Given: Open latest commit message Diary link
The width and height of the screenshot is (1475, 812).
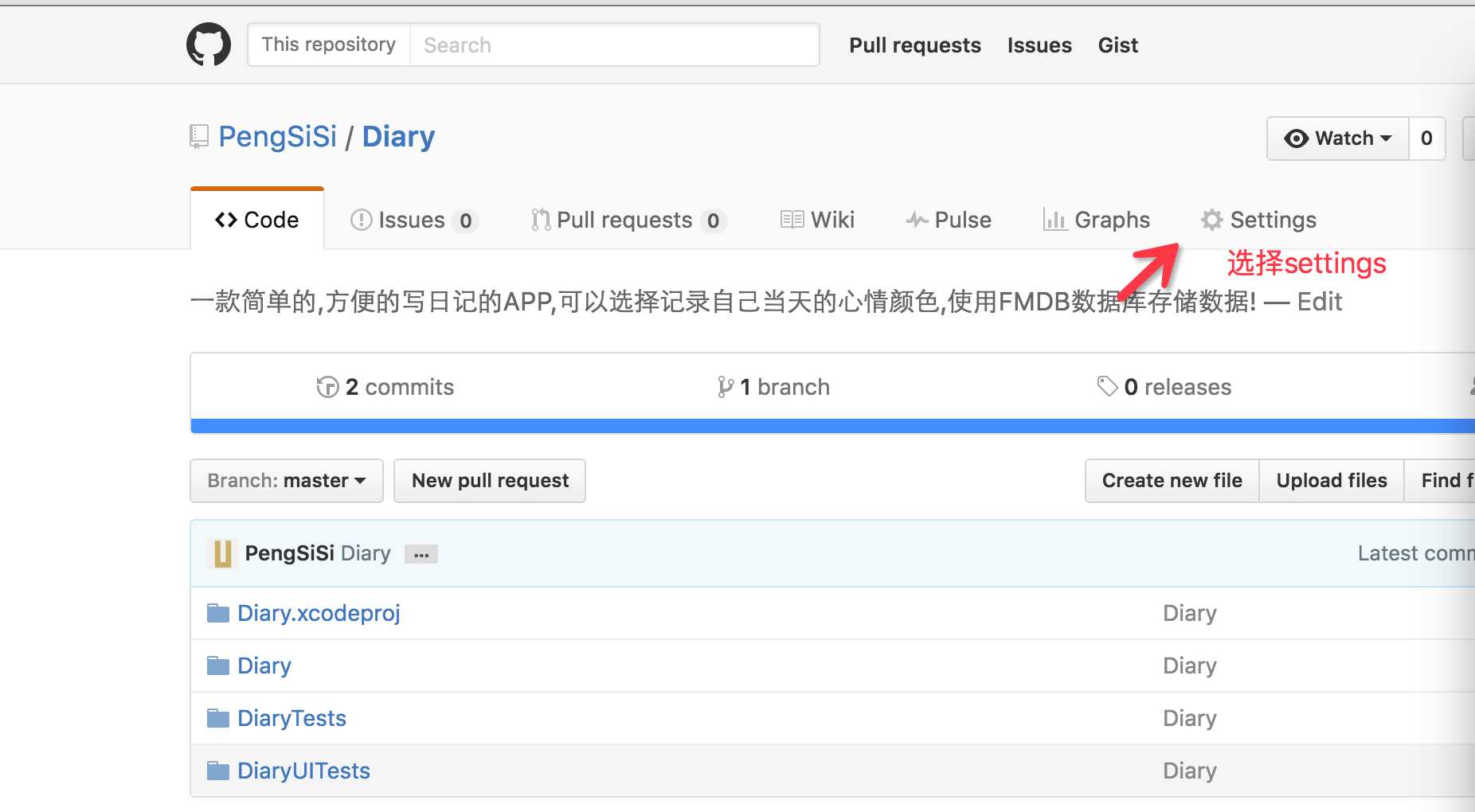Looking at the screenshot, I should (366, 553).
